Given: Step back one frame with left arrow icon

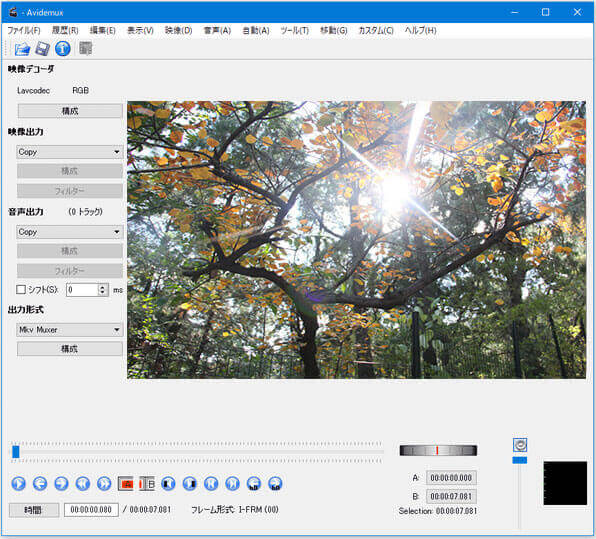Looking at the screenshot, I should click(40, 484).
